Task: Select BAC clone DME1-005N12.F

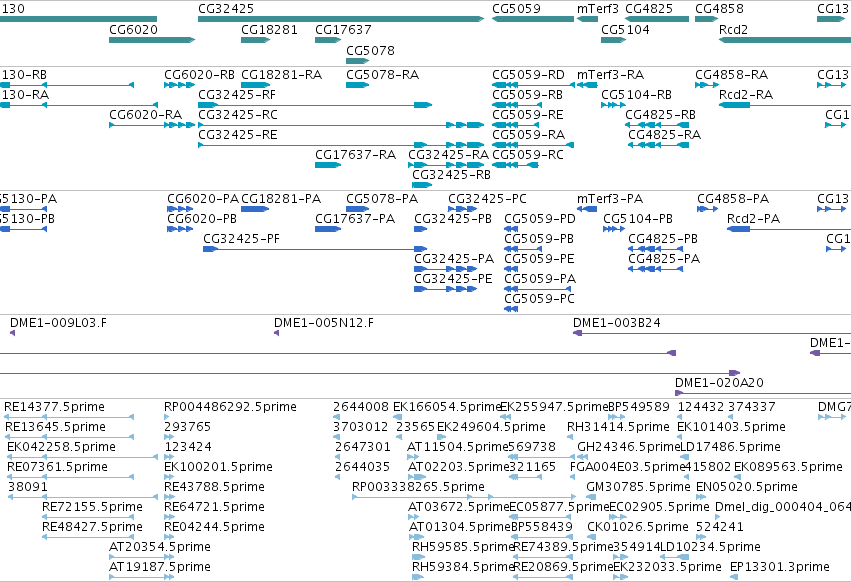Action: pyautogui.click(x=324, y=324)
